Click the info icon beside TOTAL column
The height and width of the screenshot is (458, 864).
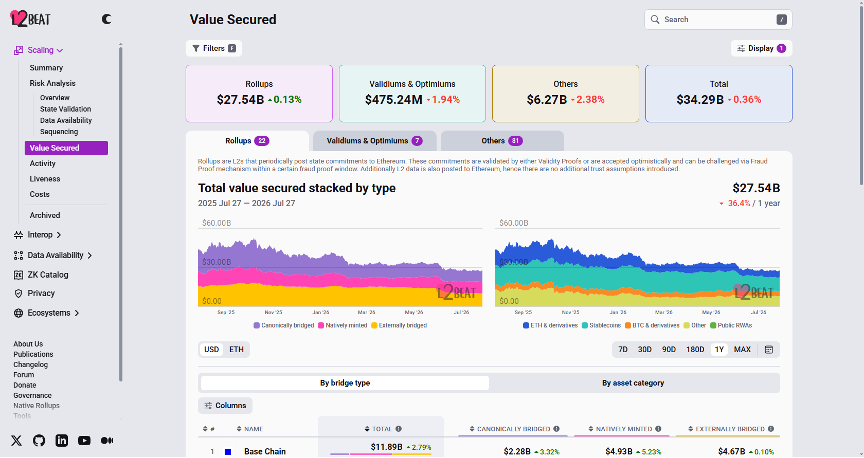[398, 429]
